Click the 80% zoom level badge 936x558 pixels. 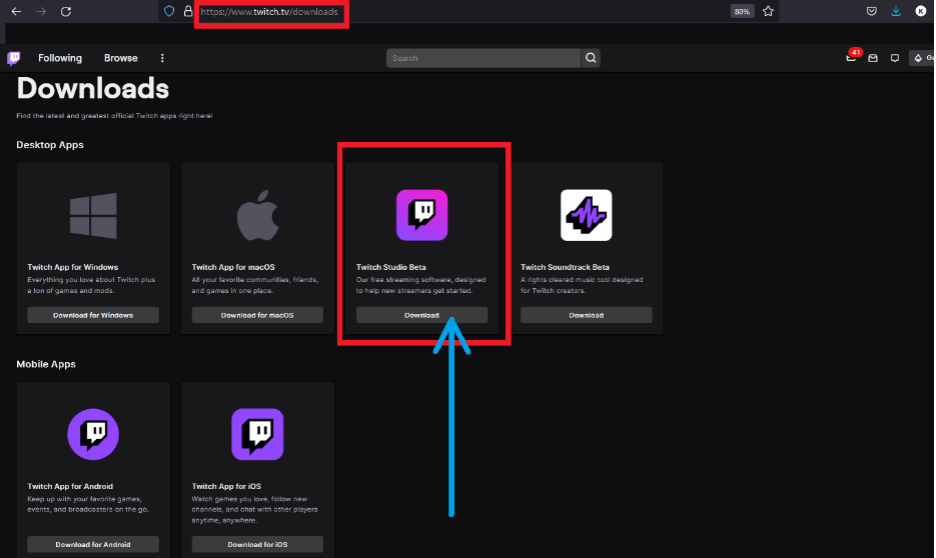(741, 11)
